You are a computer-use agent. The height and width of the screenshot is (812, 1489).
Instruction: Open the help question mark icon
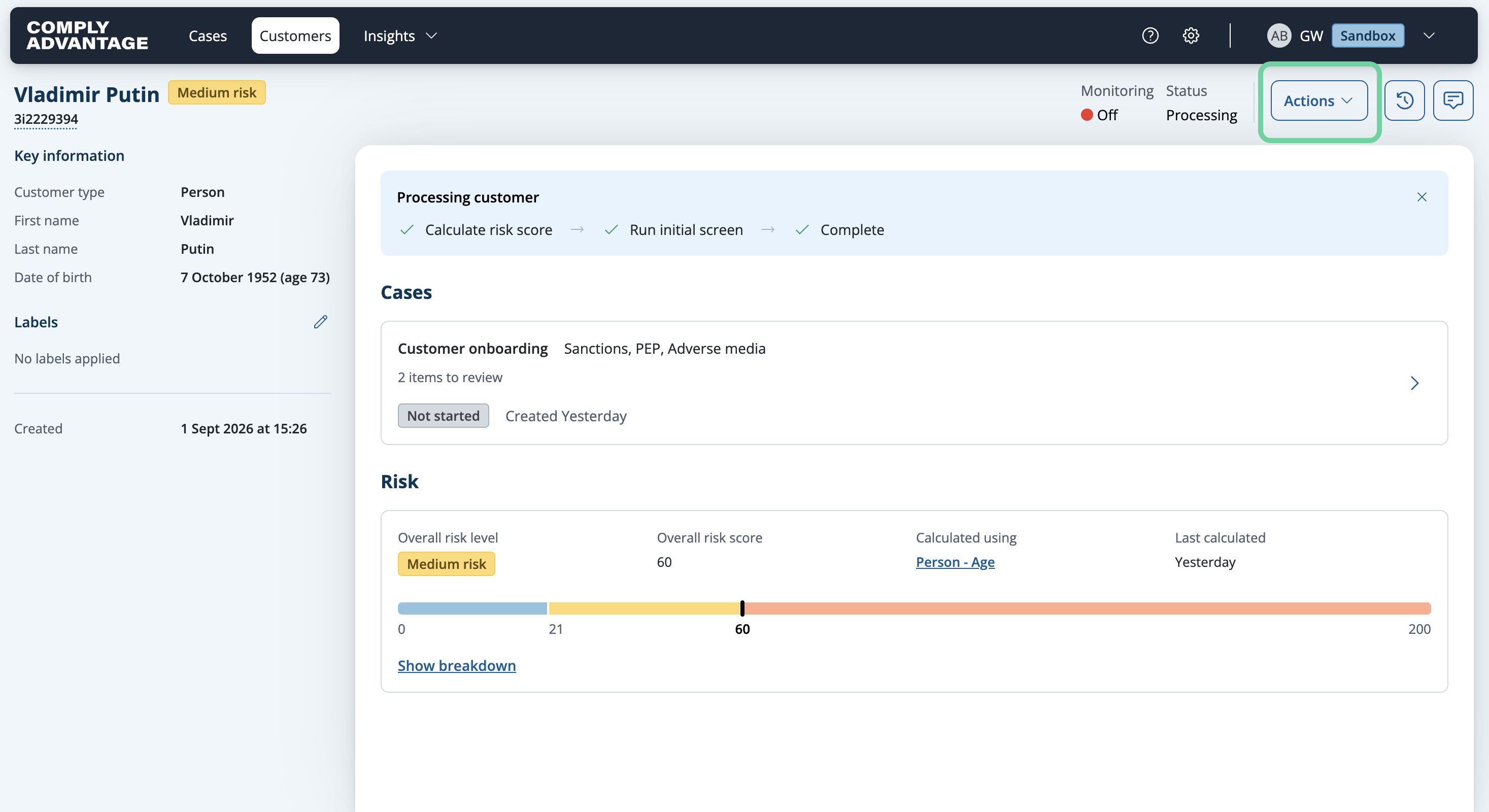pos(1149,36)
